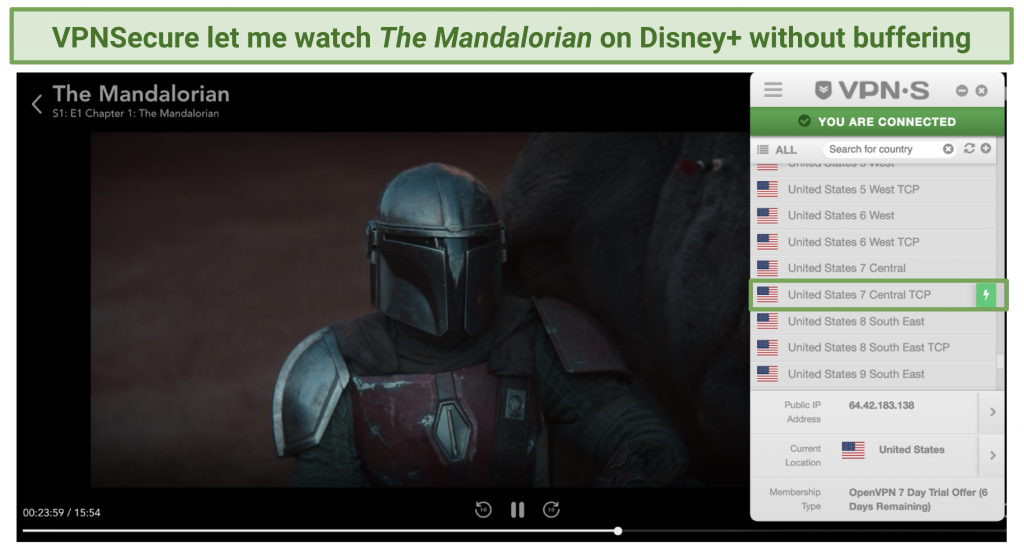Open the ALL server list filter
The image size is (1024, 554).
point(777,150)
